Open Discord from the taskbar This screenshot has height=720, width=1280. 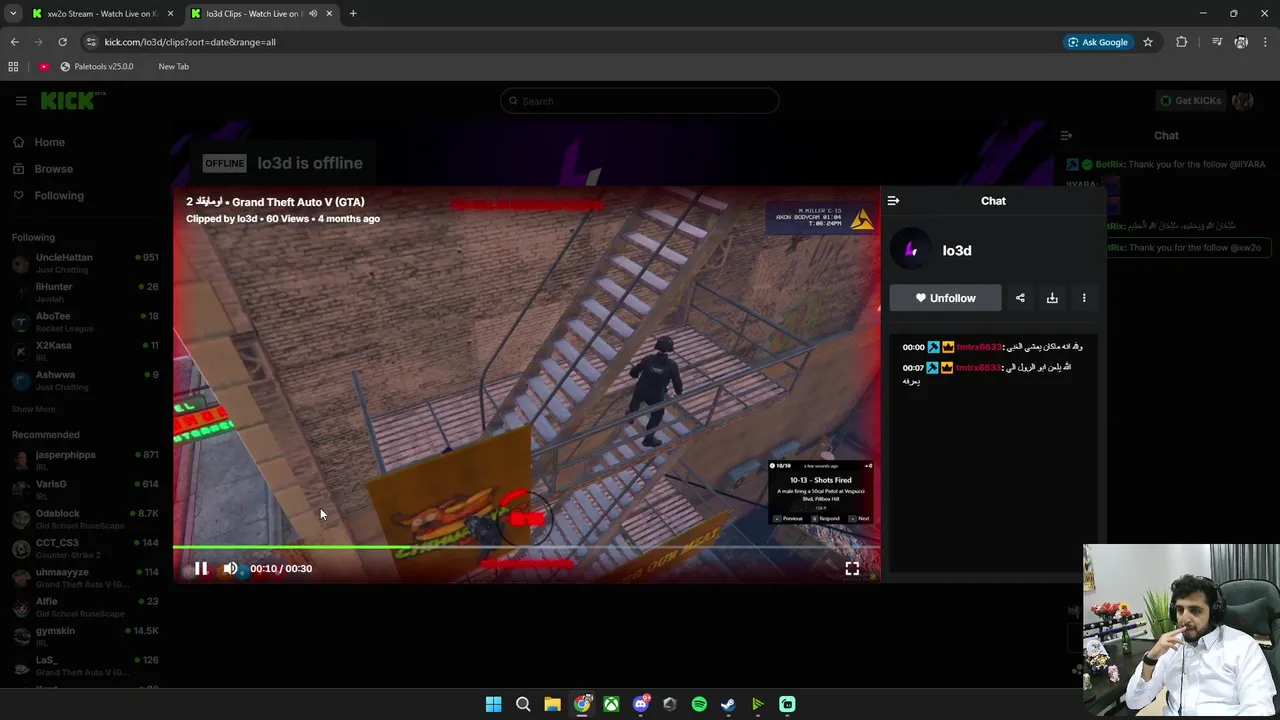[x=641, y=704]
